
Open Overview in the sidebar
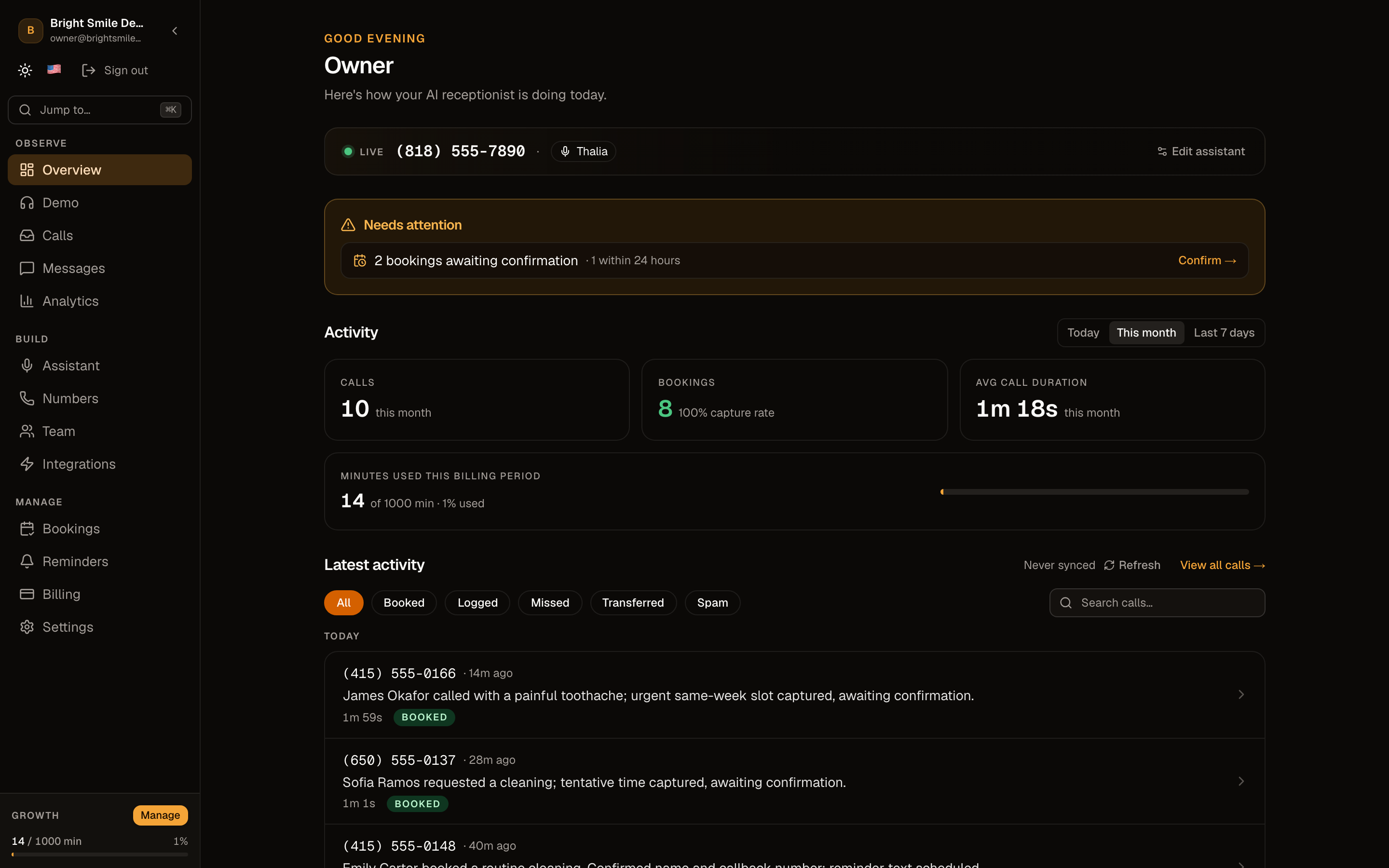click(100, 170)
